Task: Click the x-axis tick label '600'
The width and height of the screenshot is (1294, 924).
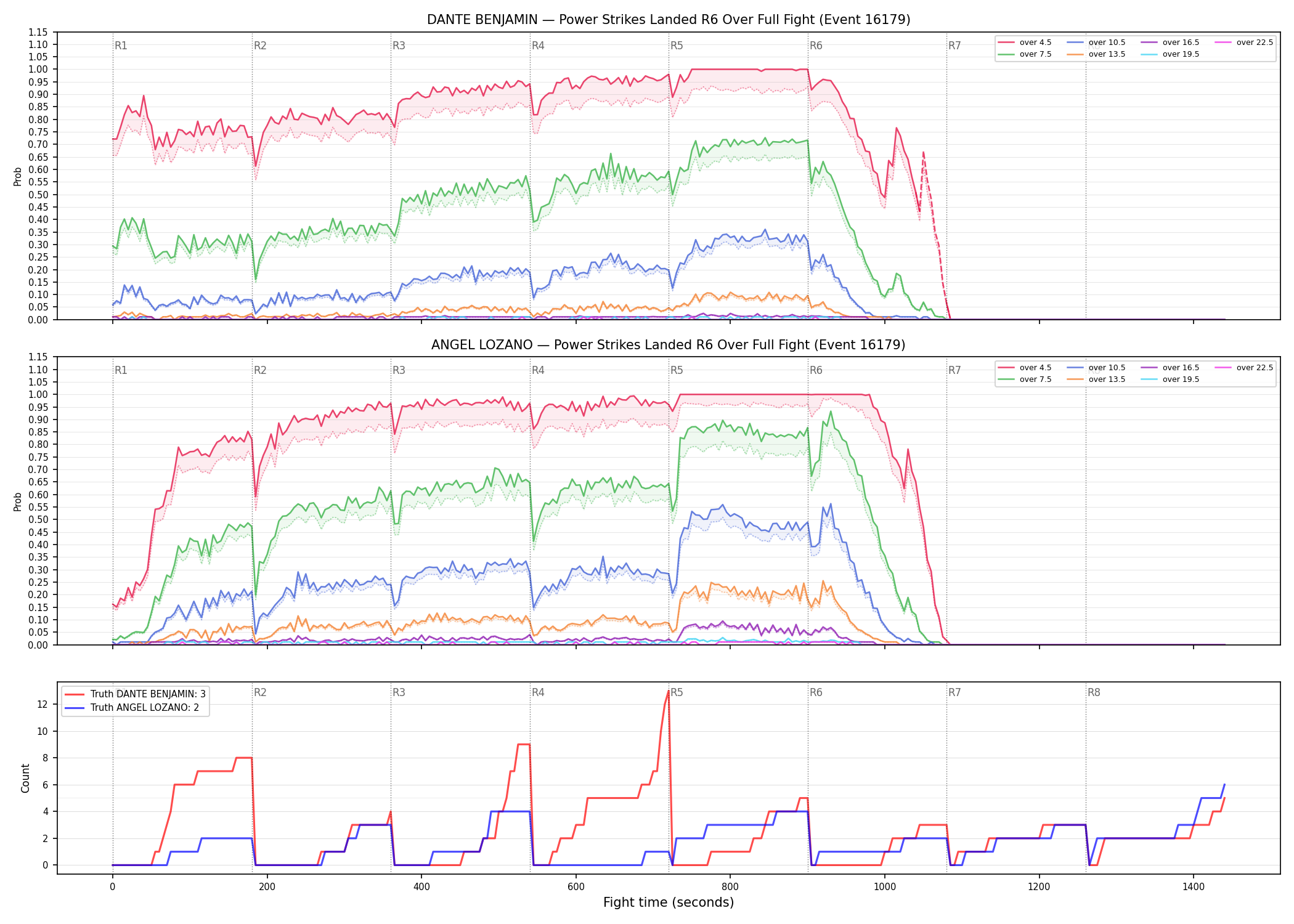Action: [576, 887]
